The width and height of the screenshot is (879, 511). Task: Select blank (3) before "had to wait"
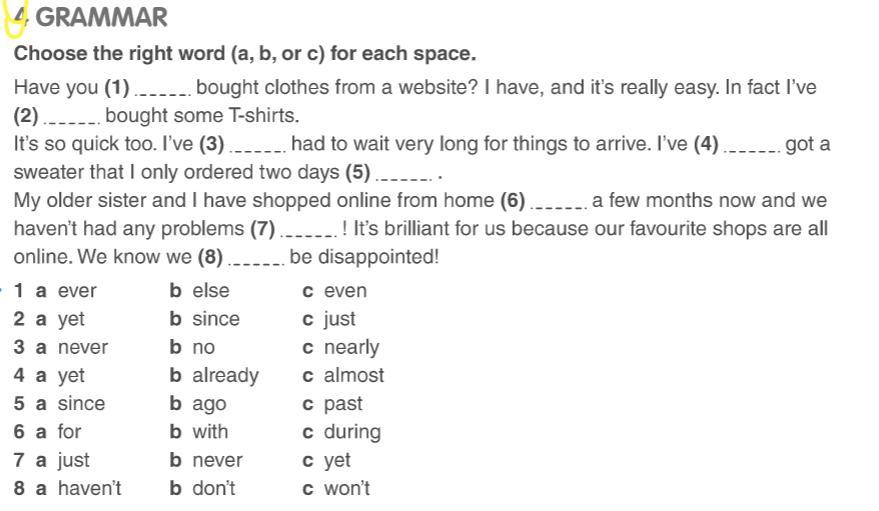(258, 145)
